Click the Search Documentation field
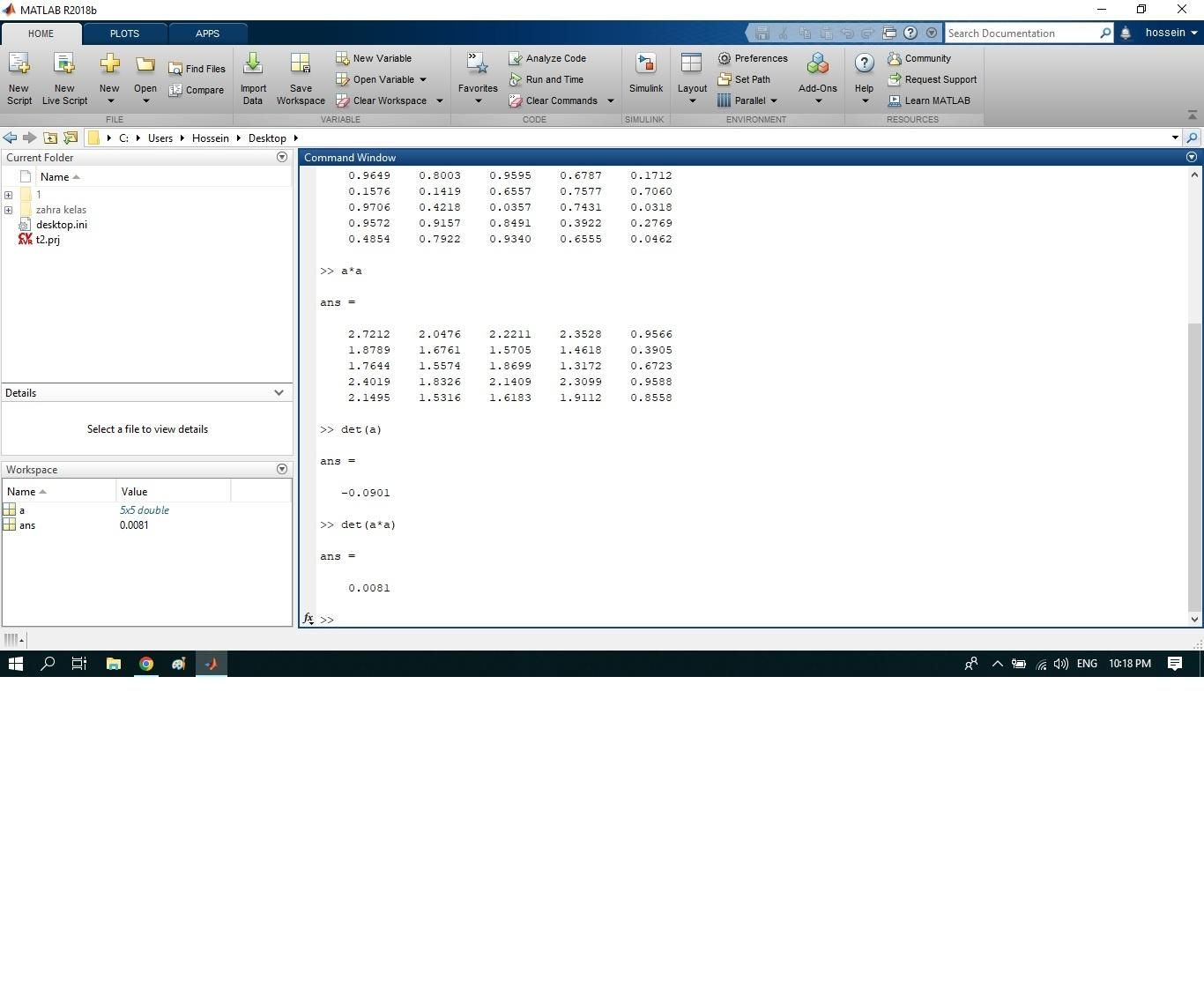 (1022, 33)
